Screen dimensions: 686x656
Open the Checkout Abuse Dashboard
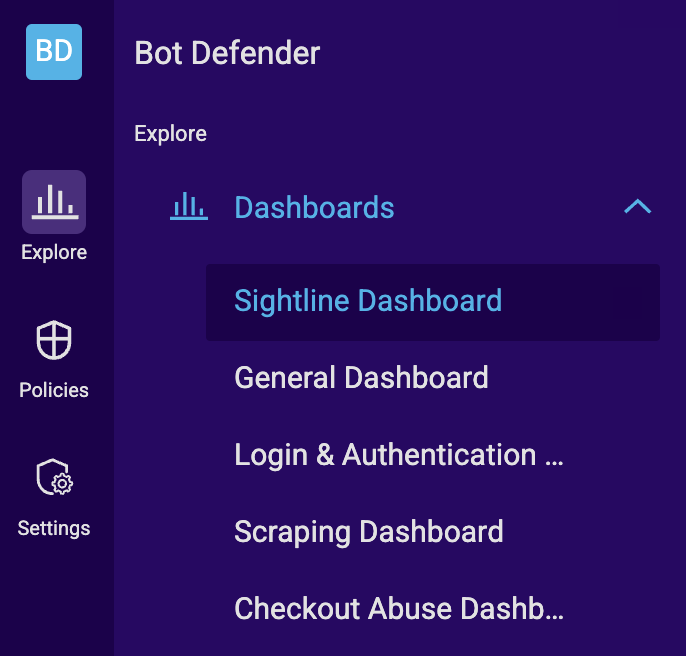click(x=399, y=608)
